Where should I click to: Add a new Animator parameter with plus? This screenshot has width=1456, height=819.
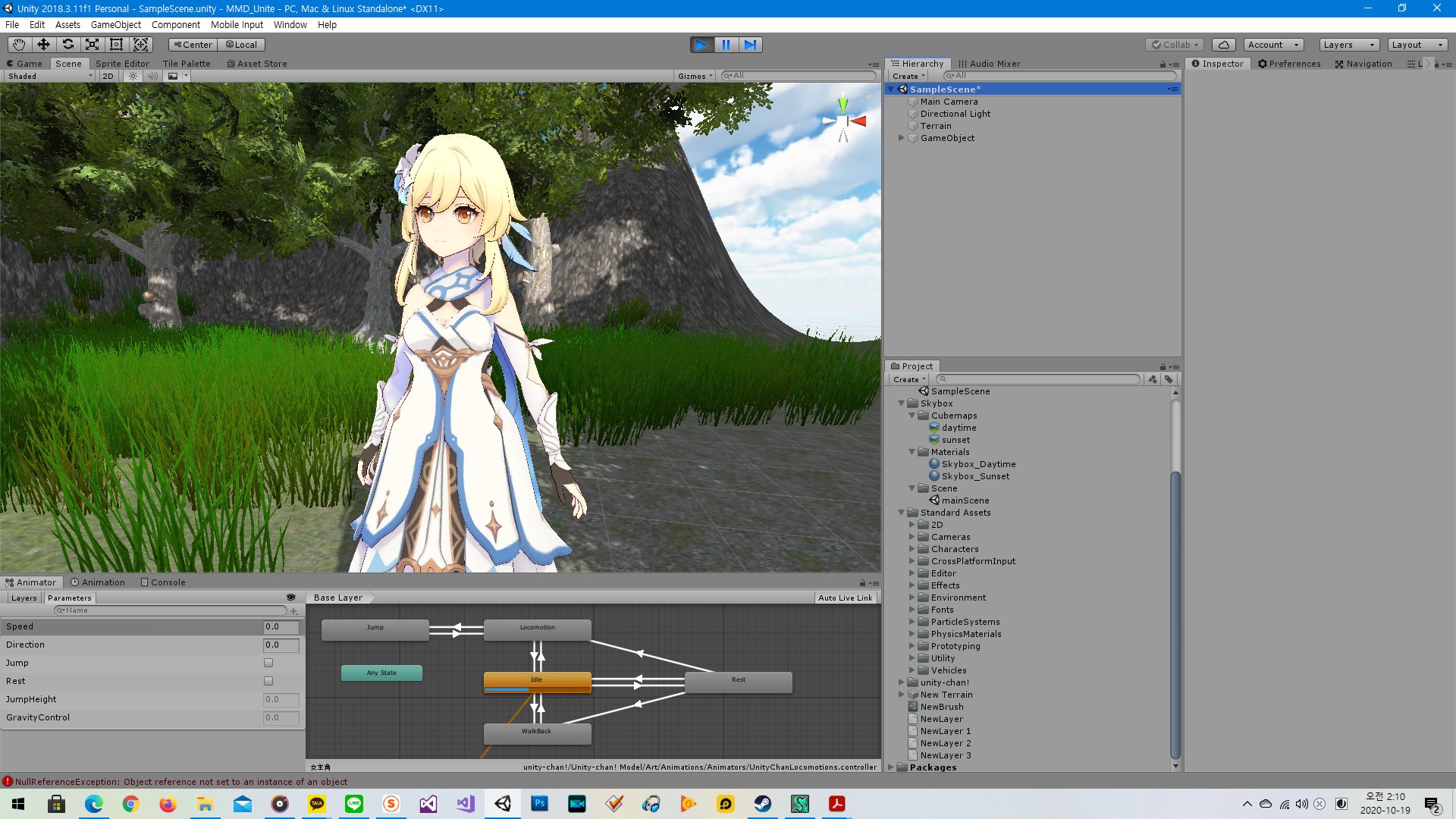tap(294, 610)
